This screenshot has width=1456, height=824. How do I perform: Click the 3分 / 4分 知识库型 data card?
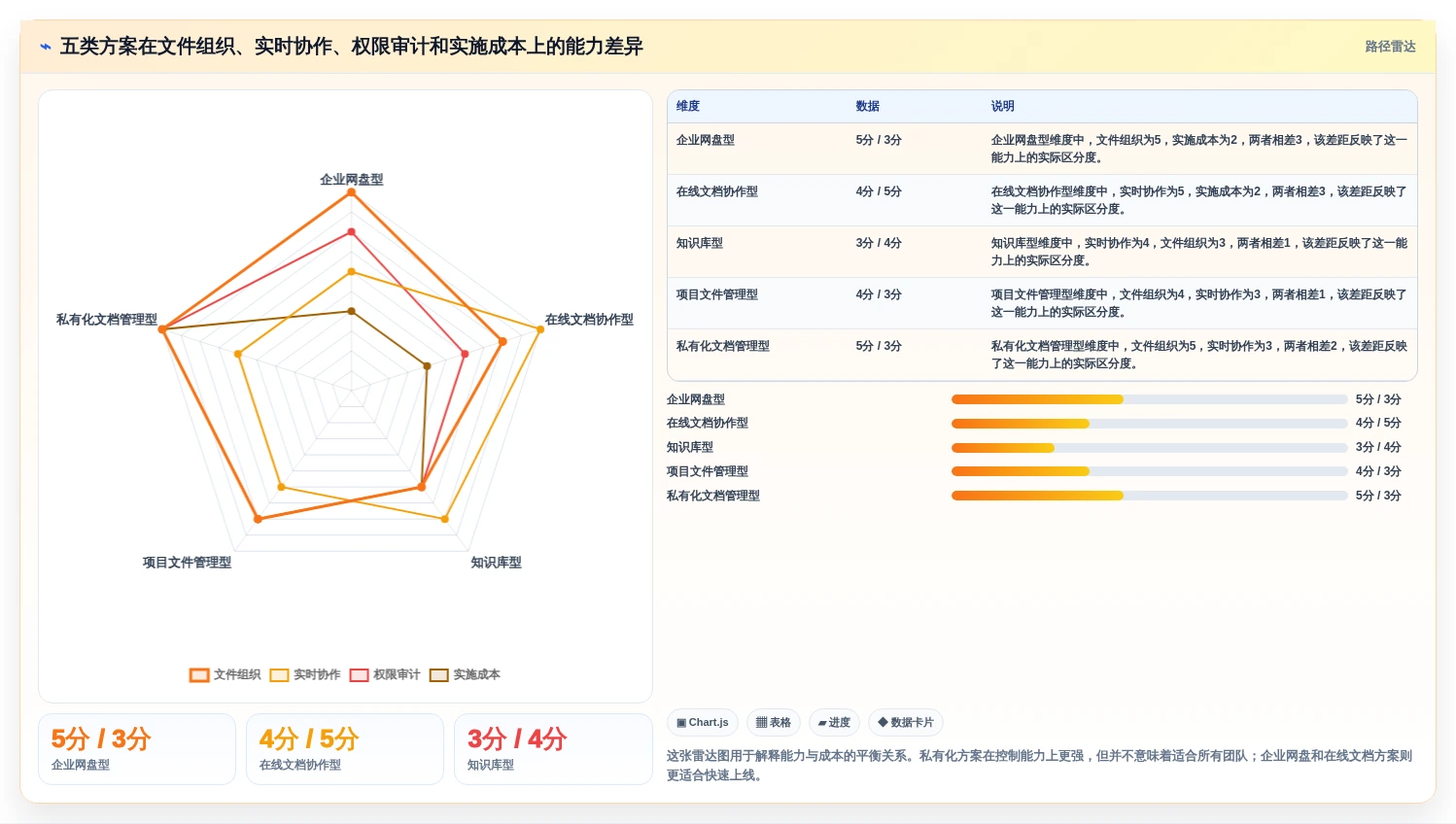pos(553,749)
